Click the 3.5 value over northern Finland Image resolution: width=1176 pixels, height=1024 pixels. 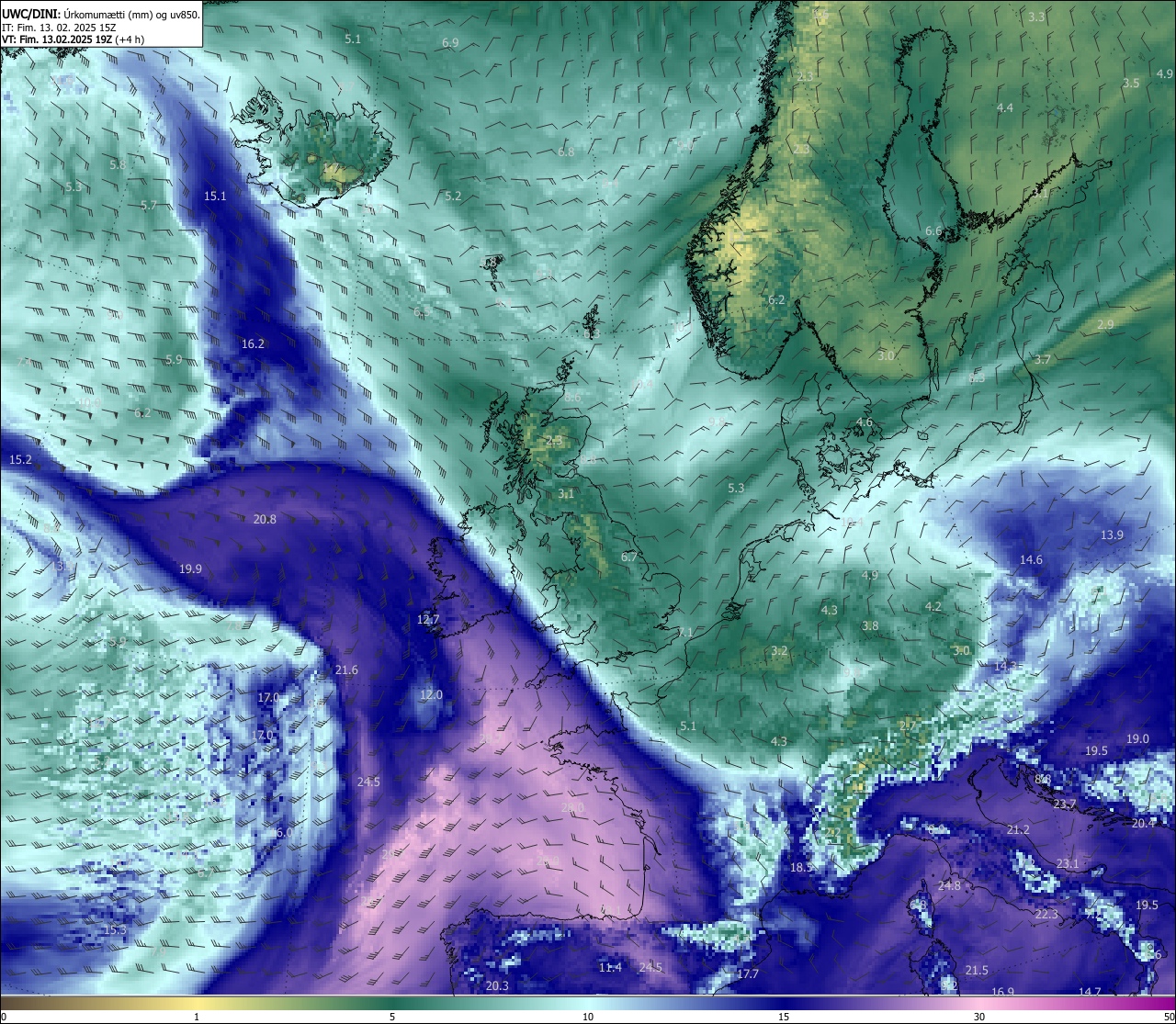pyautogui.click(x=1131, y=83)
